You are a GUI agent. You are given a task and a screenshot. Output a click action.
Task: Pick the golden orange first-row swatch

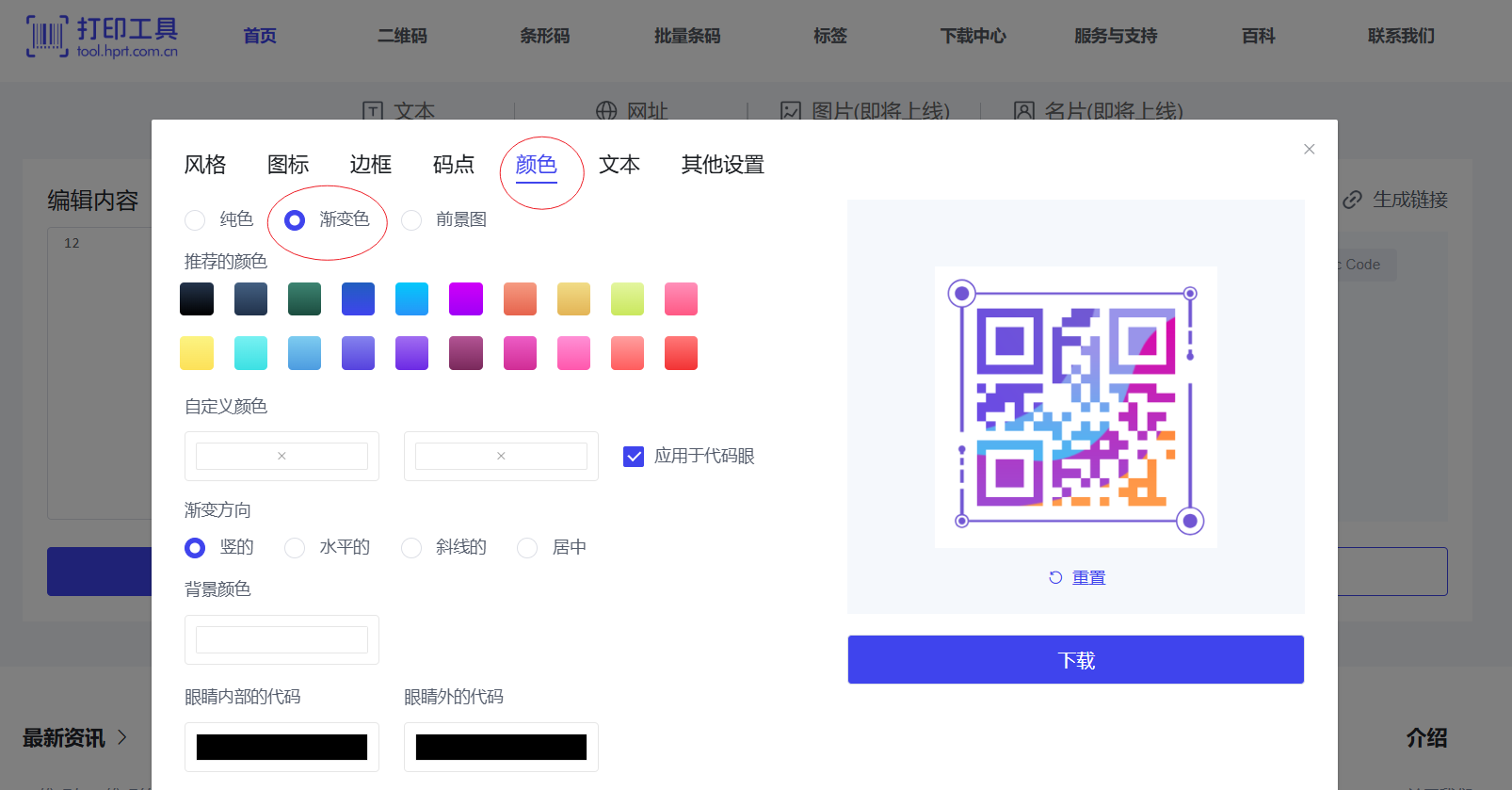[x=573, y=299]
